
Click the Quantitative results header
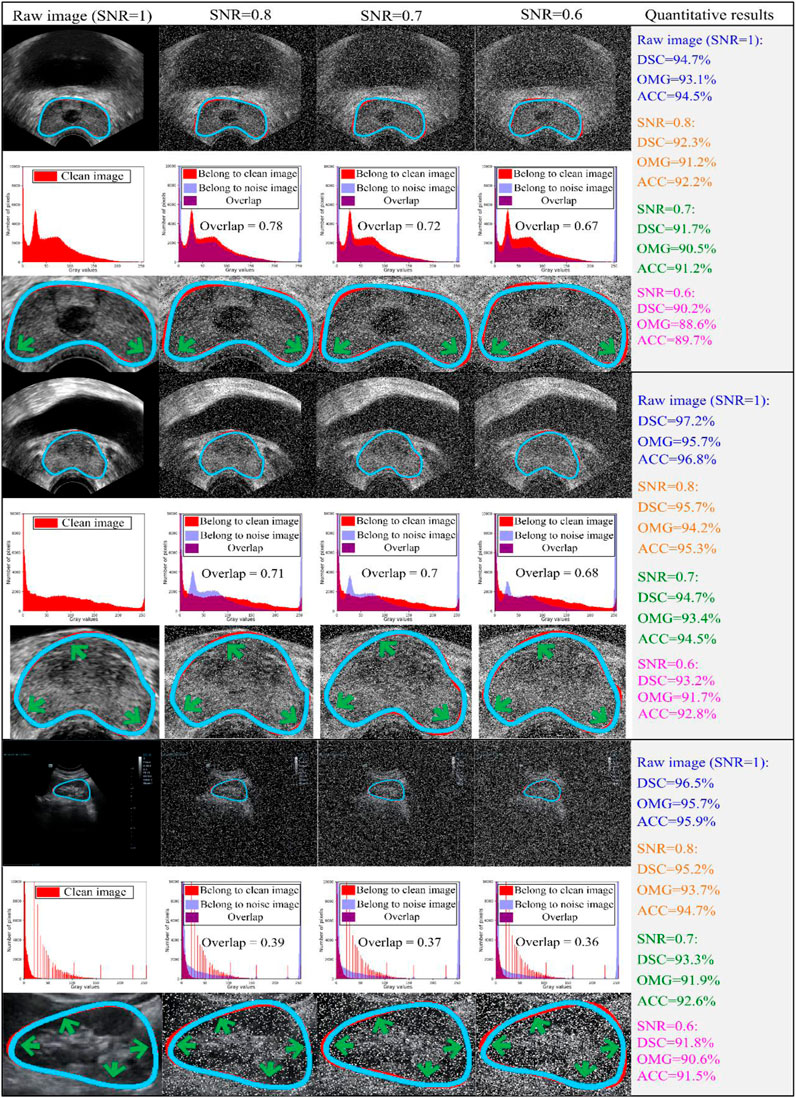(709, 14)
